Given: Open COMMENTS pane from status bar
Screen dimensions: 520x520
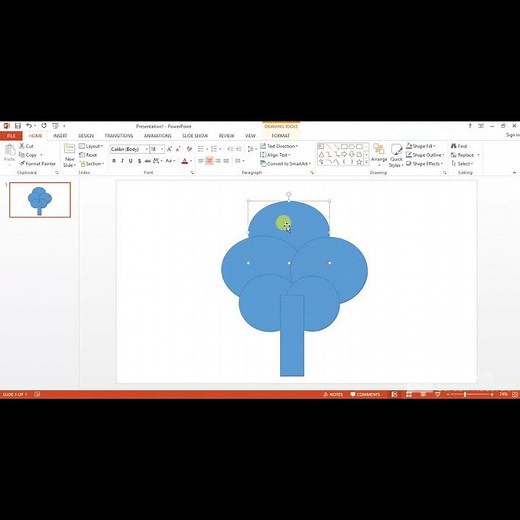Looking at the screenshot, I should [365, 394].
